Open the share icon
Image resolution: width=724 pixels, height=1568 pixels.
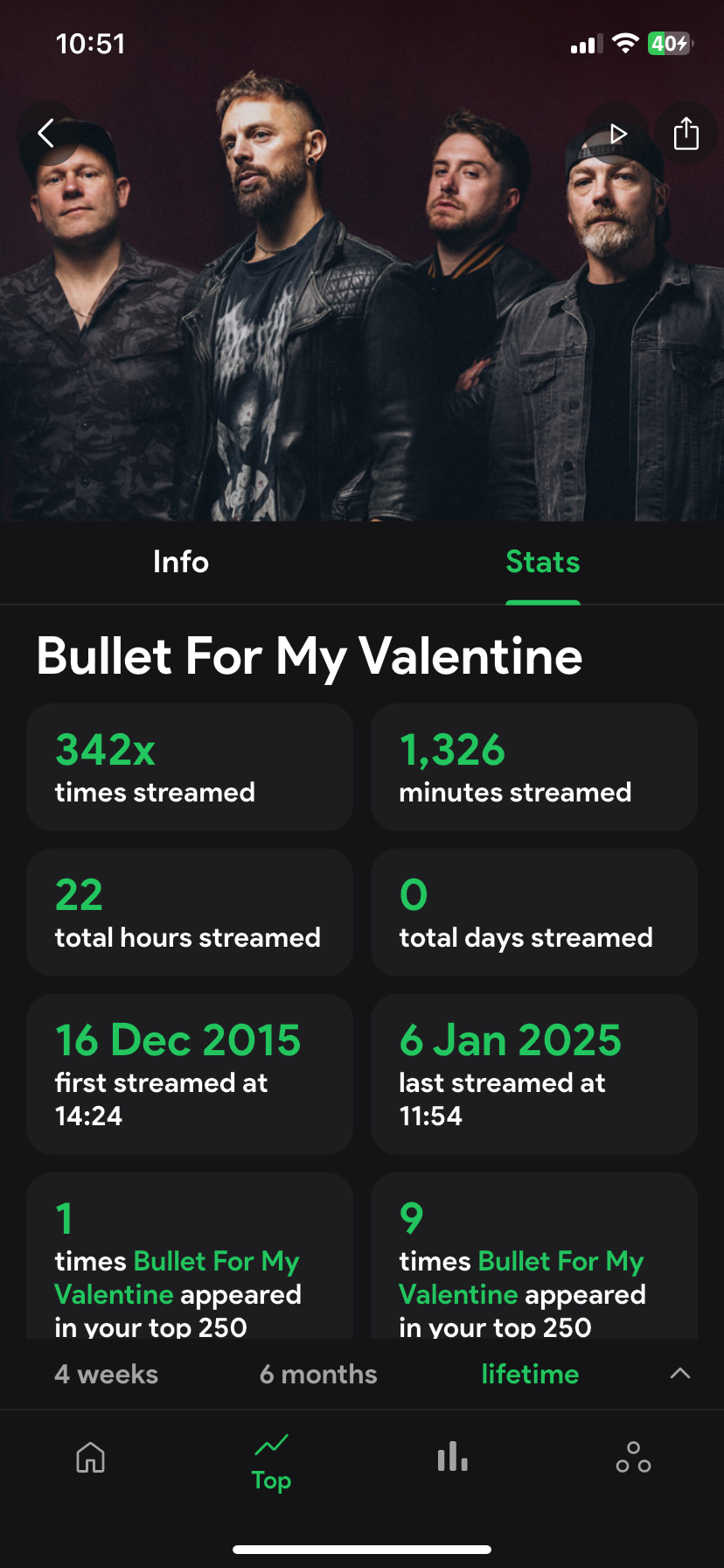click(x=686, y=134)
